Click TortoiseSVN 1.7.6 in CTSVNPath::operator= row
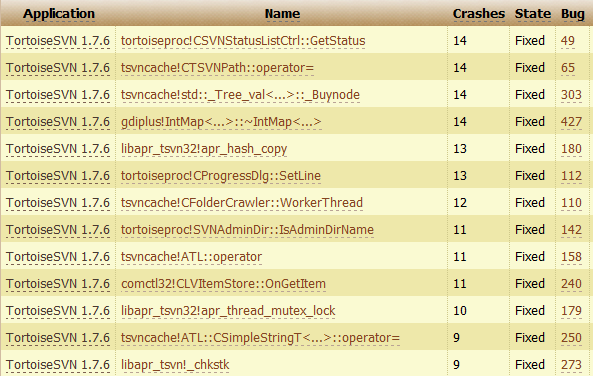593x376 pixels. pos(58,68)
